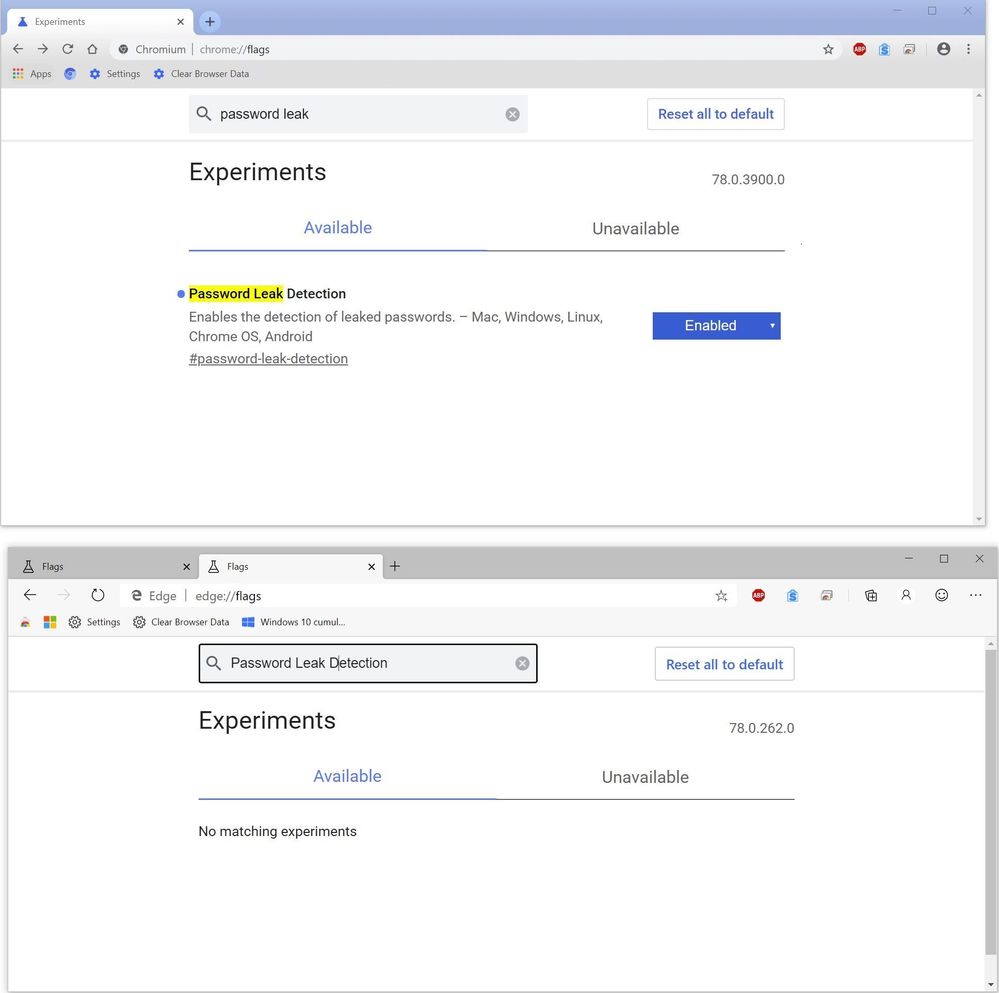Screen dimensions: 999x993
Task: Reload the chrome://flags page
Action: coord(68,49)
